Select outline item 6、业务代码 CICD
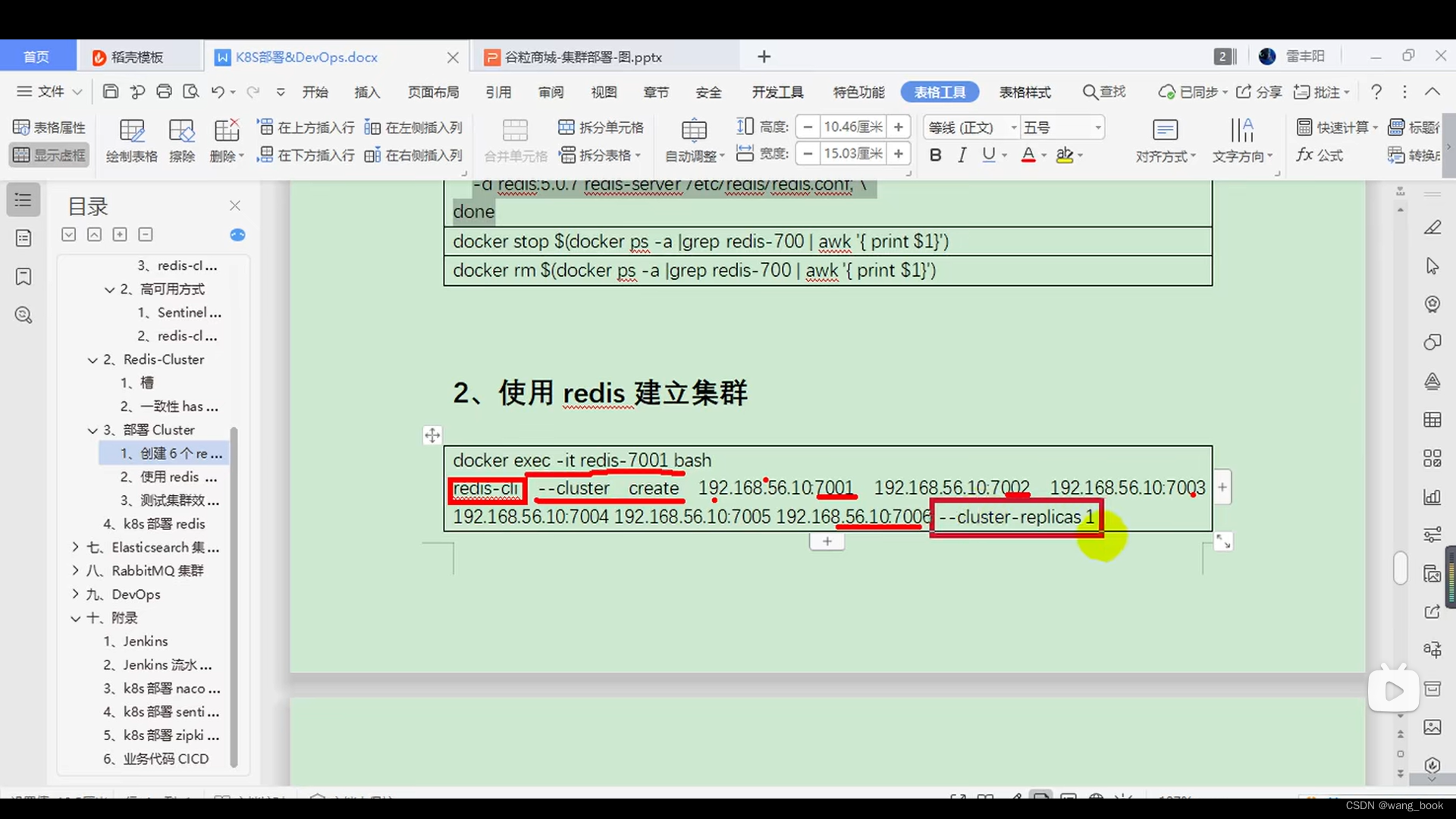The image size is (1456, 819). [155, 759]
